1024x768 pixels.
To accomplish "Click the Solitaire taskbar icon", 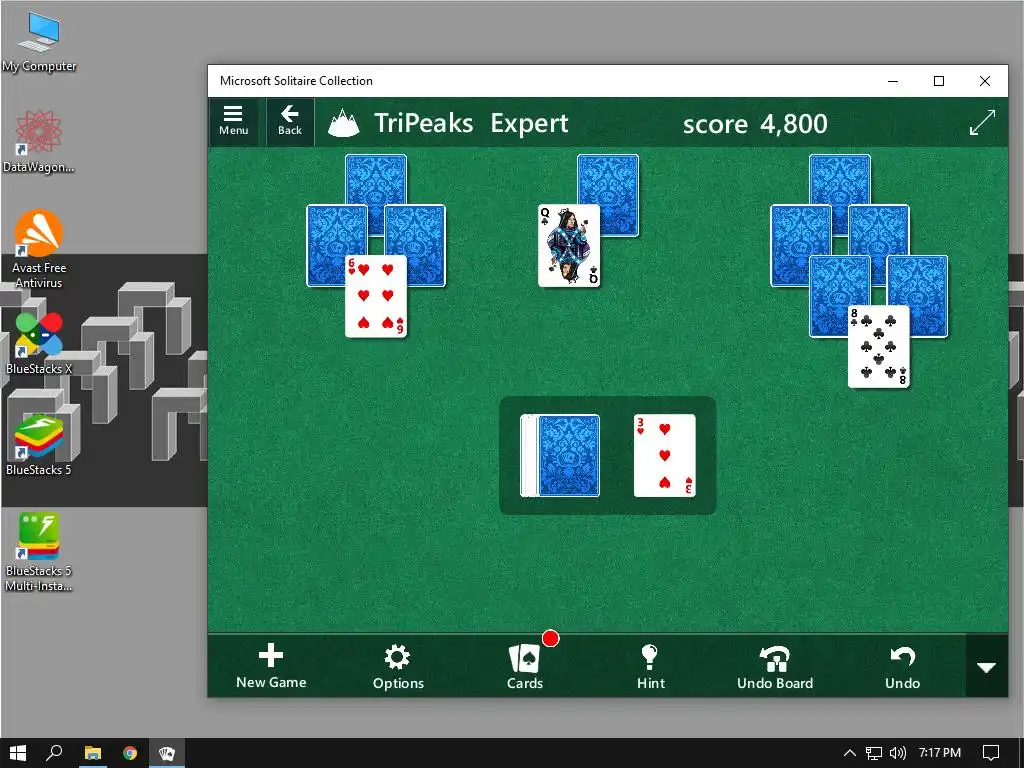I will pyautogui.click(x=167, y=753).
